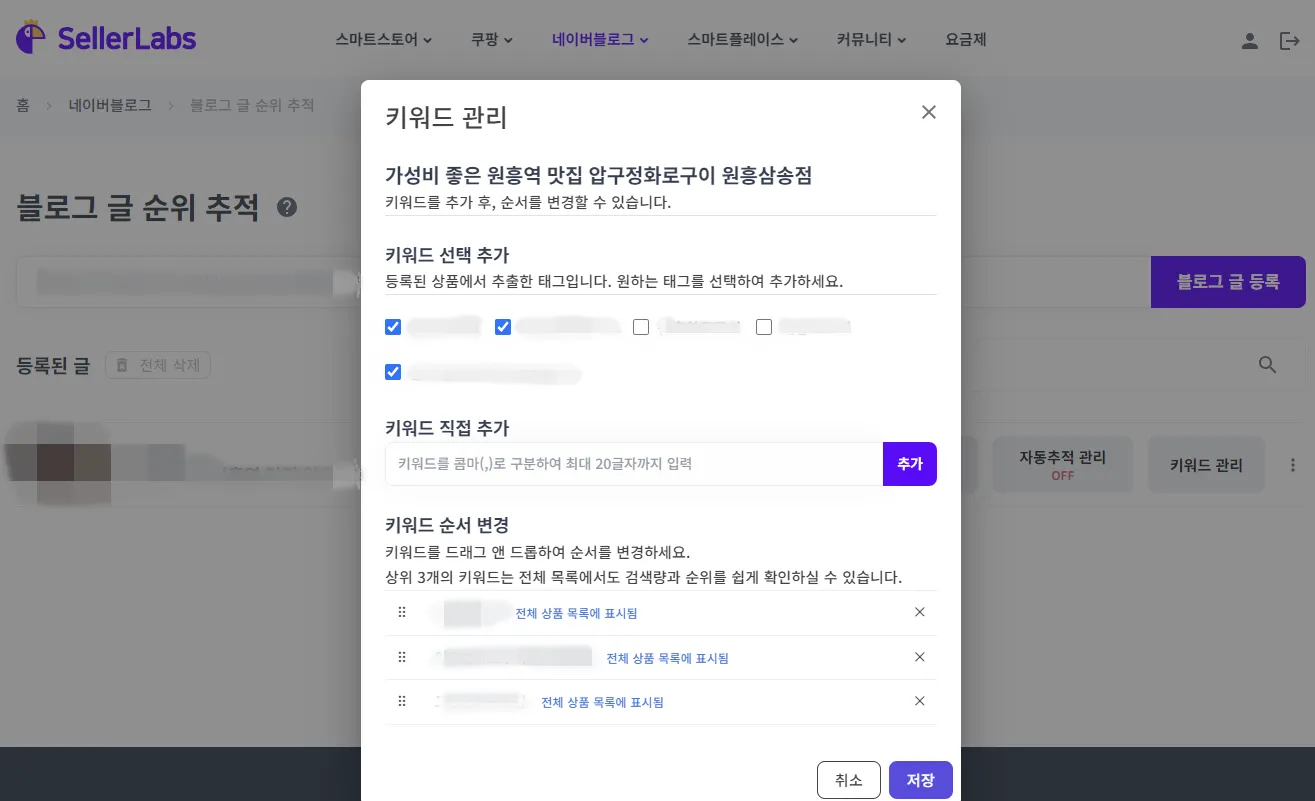Click the 등록된 글 label
The width and height of the screenshot is (1315, 801).
click(54, 366)
